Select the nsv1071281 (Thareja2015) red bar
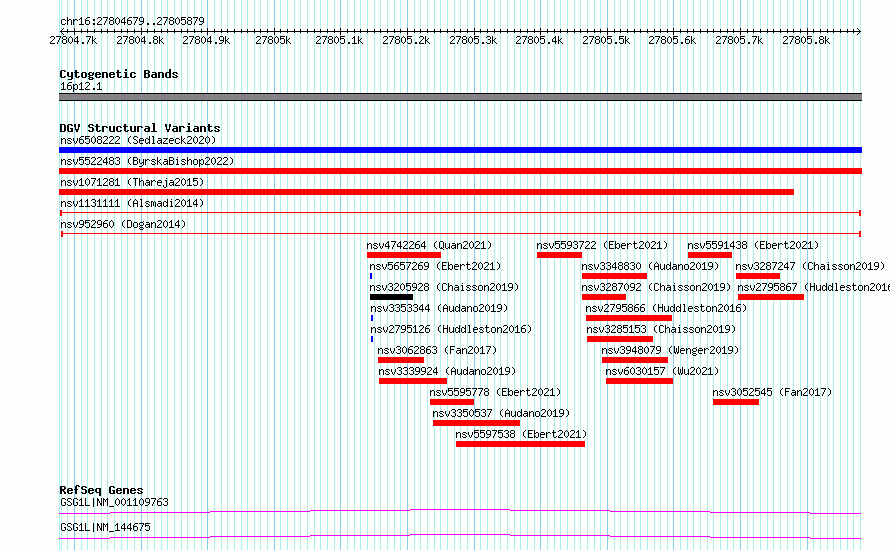This screenshot has height=550, width=890. coord(426,192)
